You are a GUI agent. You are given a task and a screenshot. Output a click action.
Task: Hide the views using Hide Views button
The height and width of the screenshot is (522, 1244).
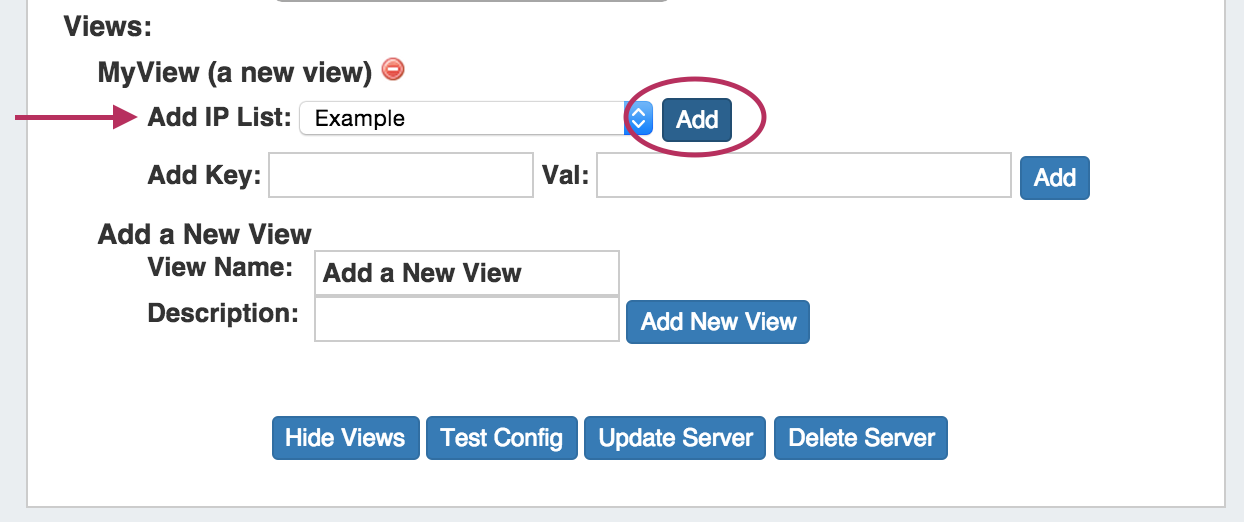click(345, 438)
